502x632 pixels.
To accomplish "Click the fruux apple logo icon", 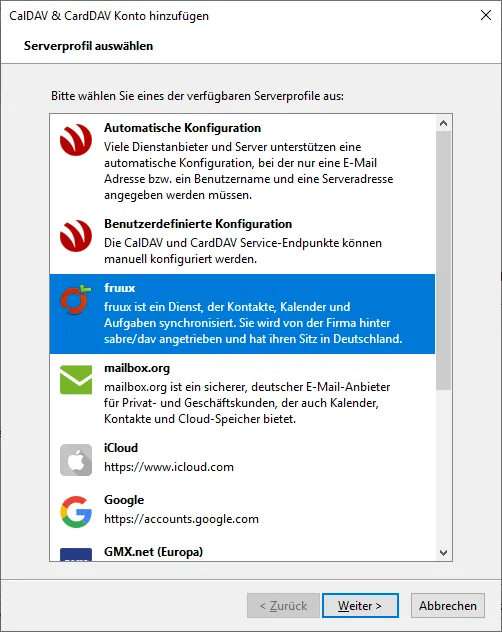I will 75,299.
